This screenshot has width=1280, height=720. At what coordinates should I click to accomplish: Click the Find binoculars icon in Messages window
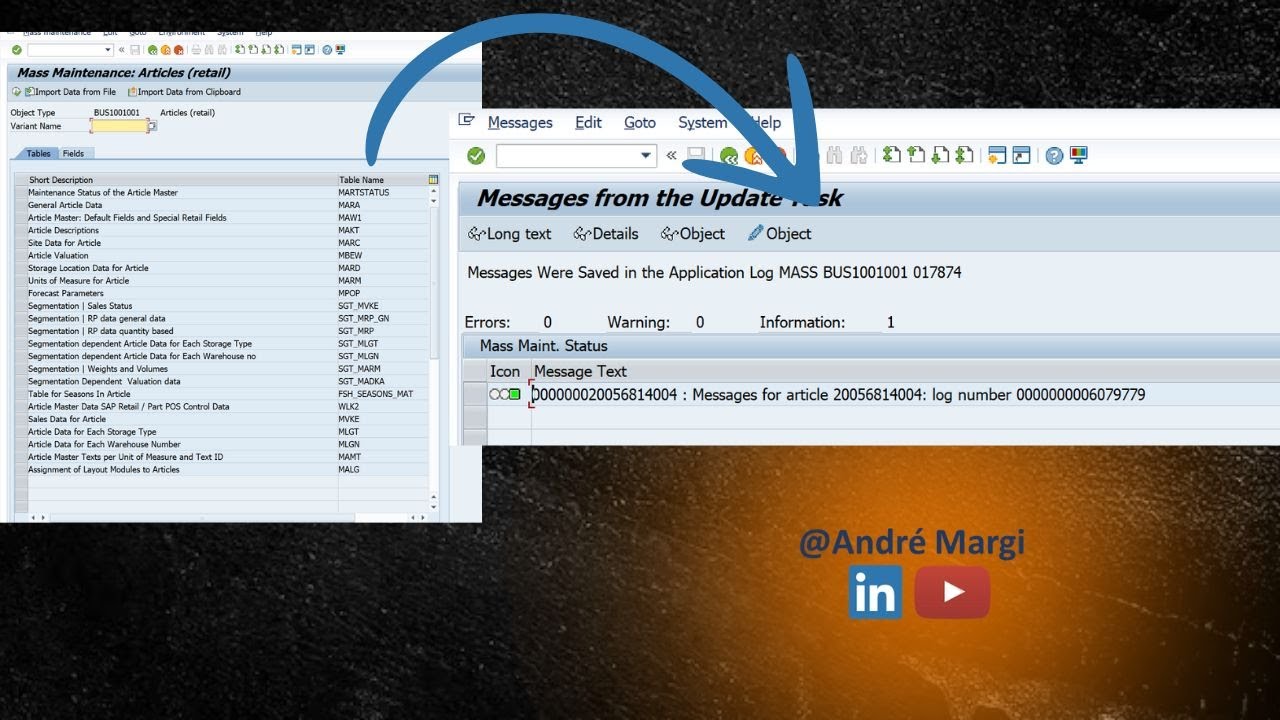pyautogui.click(x=834, y=155)
